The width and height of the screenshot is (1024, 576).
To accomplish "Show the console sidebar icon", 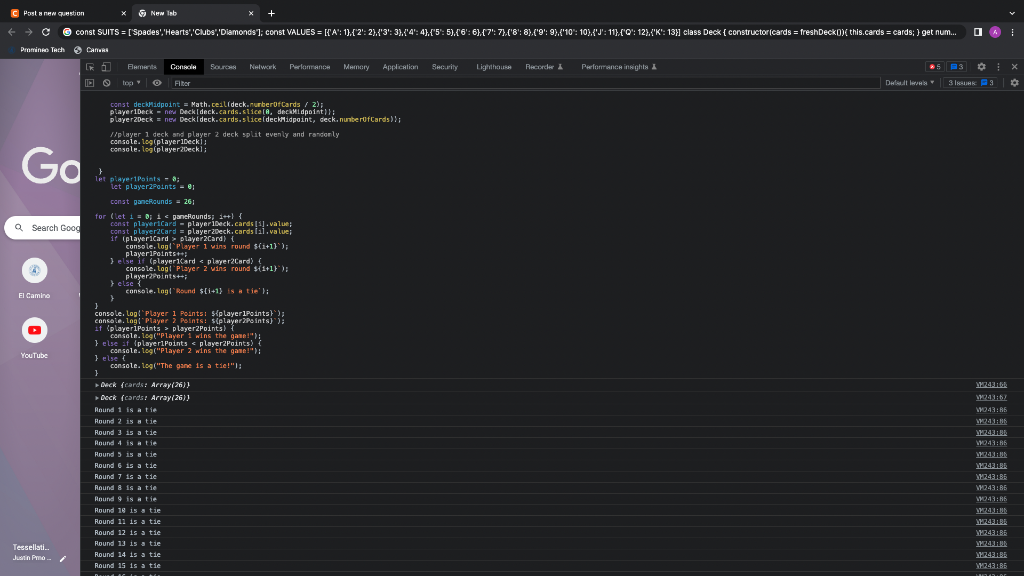I will pos(89,83).
